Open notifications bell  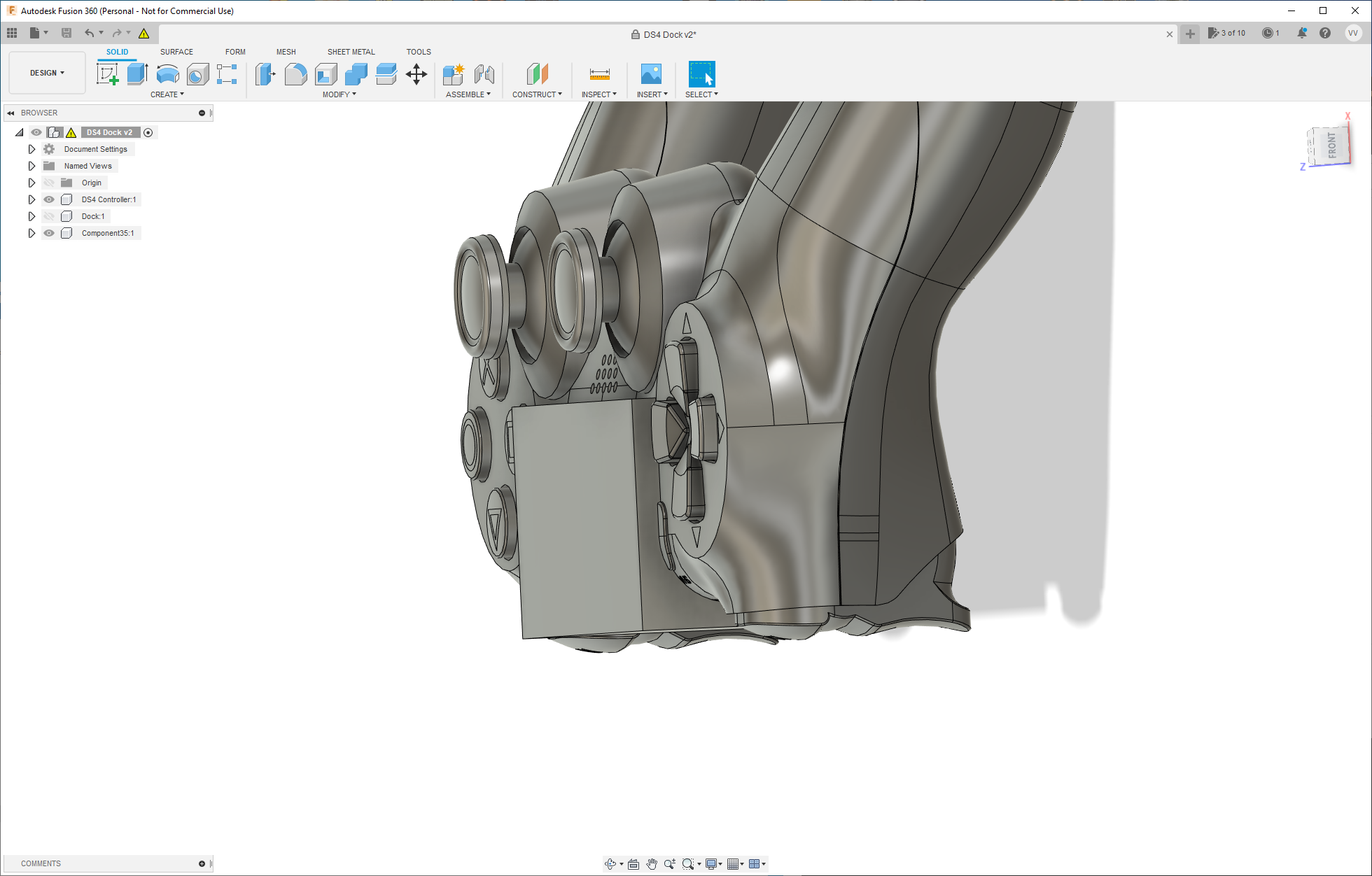click(1302, 33)
